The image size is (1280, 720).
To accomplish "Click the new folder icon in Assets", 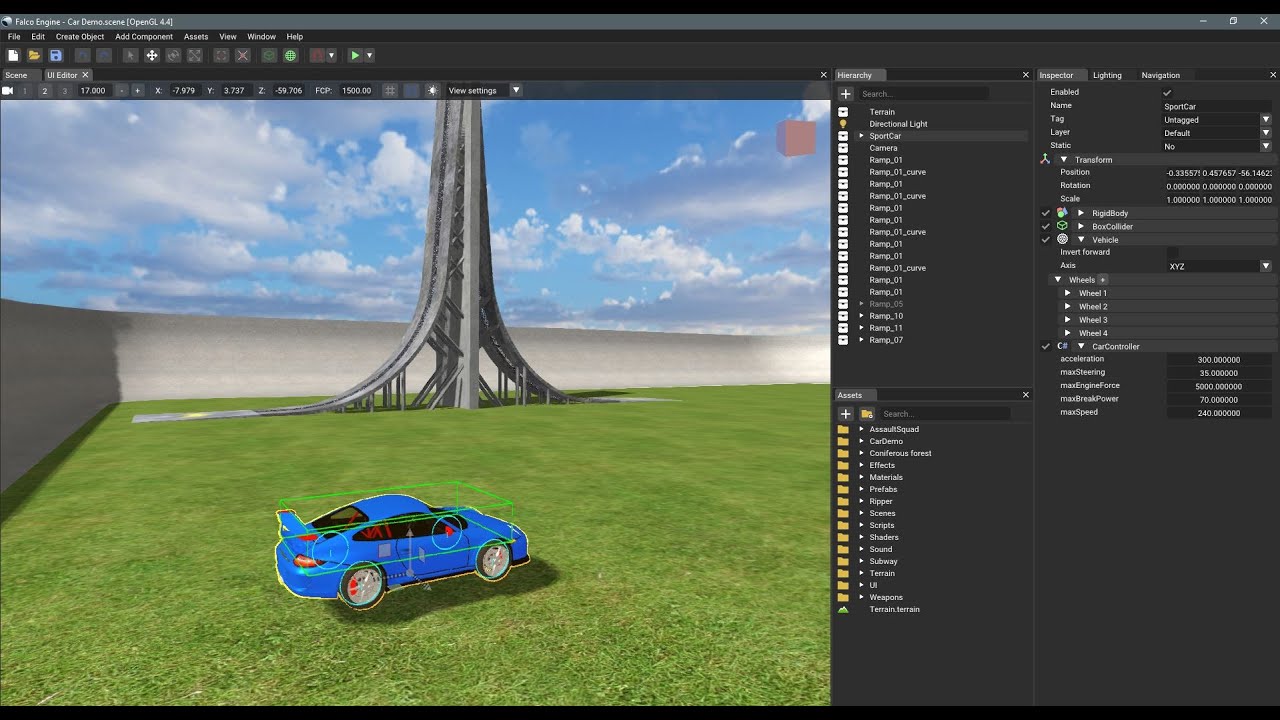I will click(867, 413).
